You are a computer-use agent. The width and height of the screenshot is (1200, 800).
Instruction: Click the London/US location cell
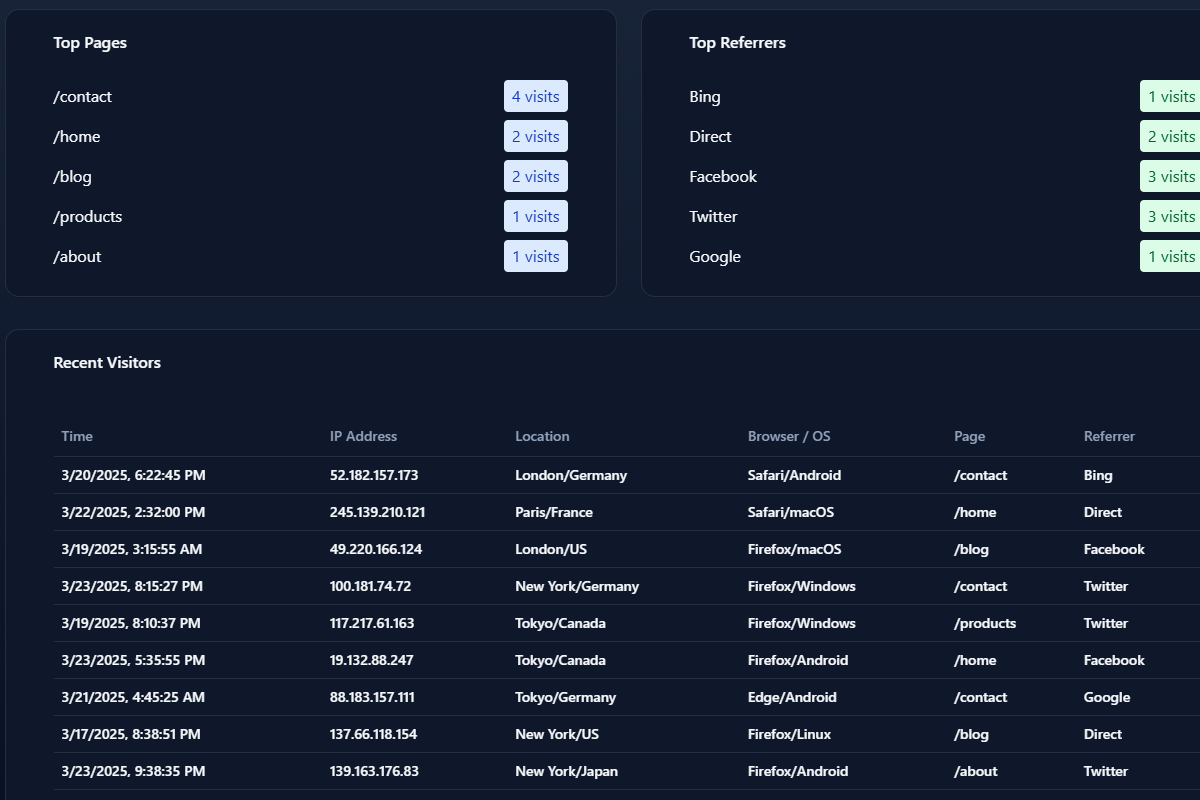tap(551, 549)
